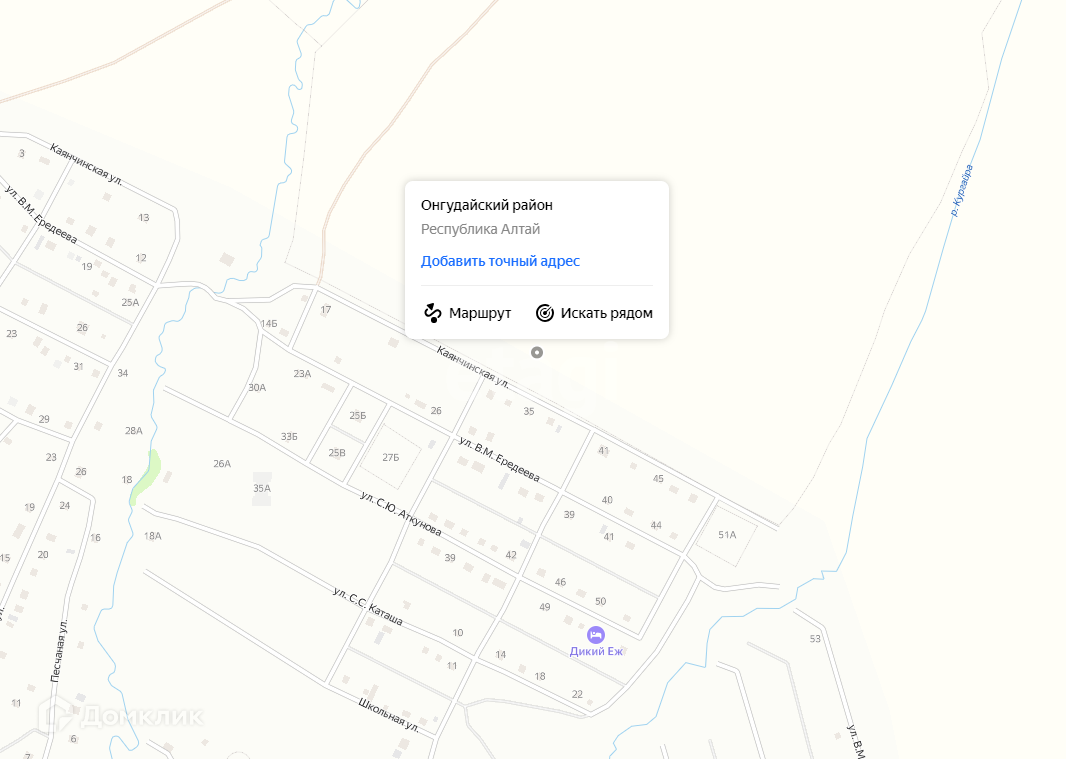1066x759 pixels.
Task: Open Добавить точный адрес link
Action: (500, 261)
